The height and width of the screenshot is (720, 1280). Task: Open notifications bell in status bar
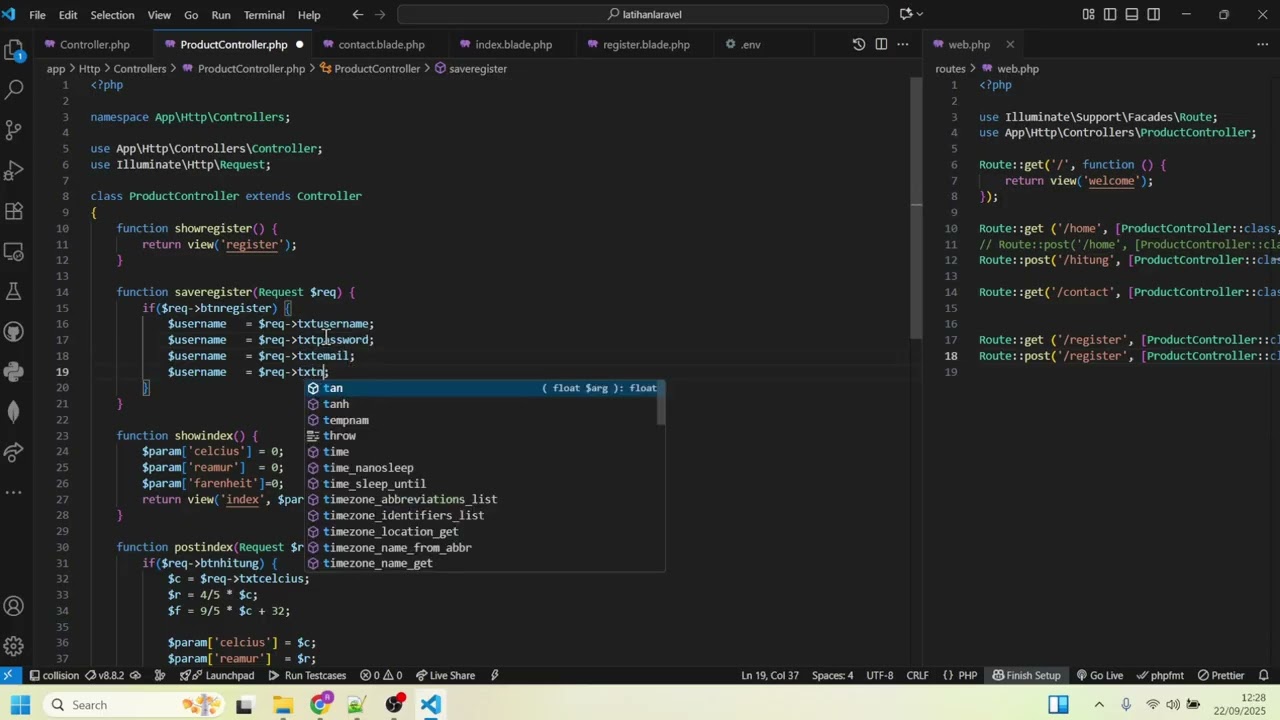(x=1263, y=675)
